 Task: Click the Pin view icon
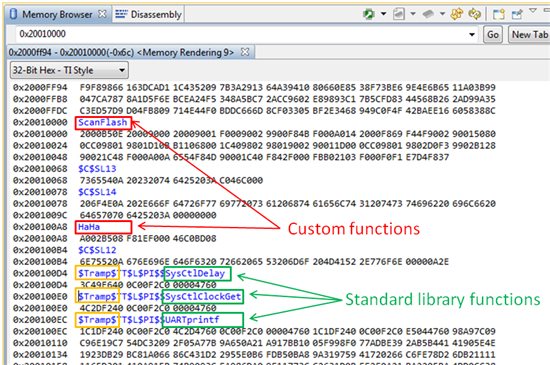[x=517, y=14]
